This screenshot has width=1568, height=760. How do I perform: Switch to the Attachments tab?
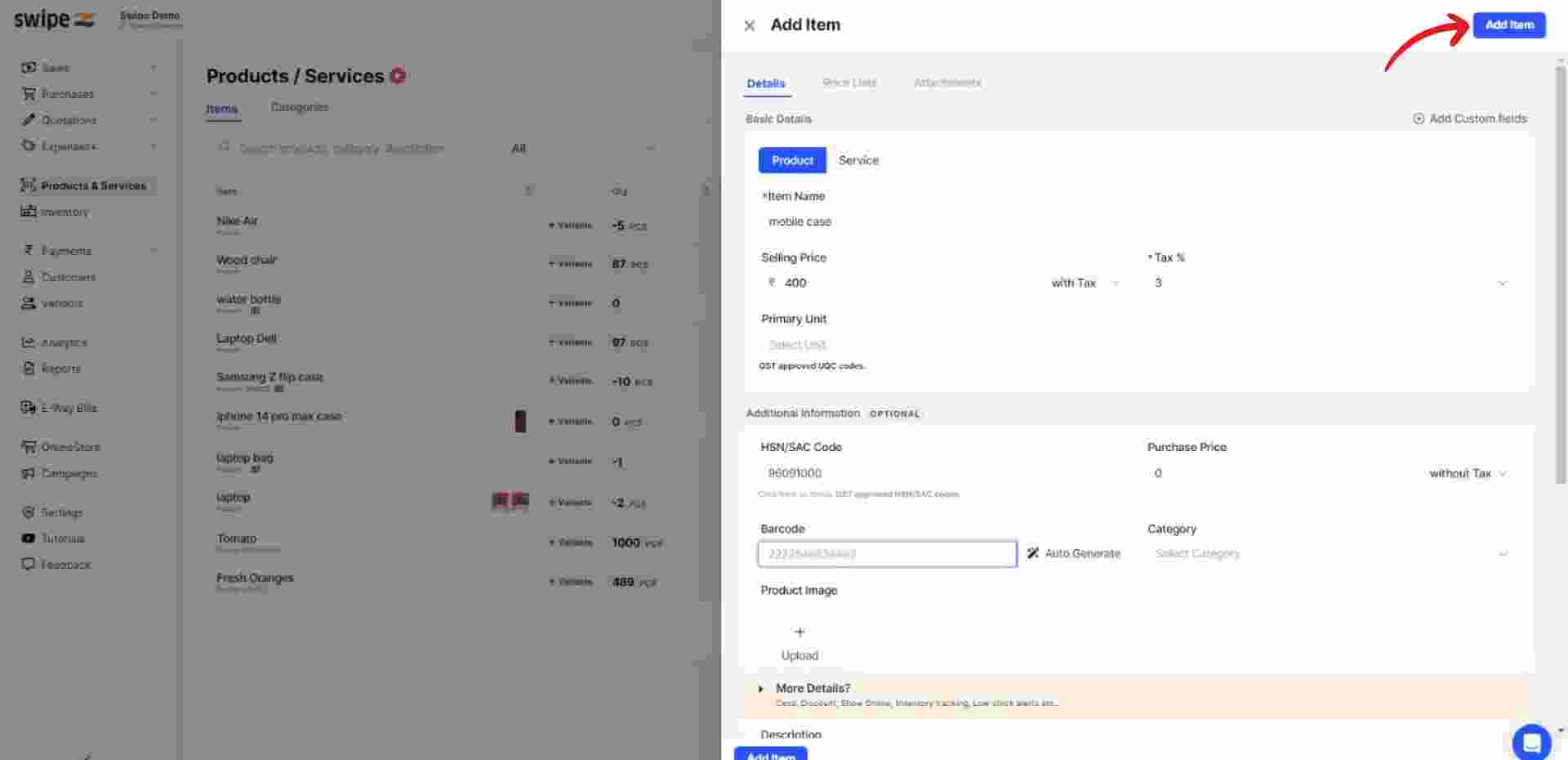click(947, 83)
